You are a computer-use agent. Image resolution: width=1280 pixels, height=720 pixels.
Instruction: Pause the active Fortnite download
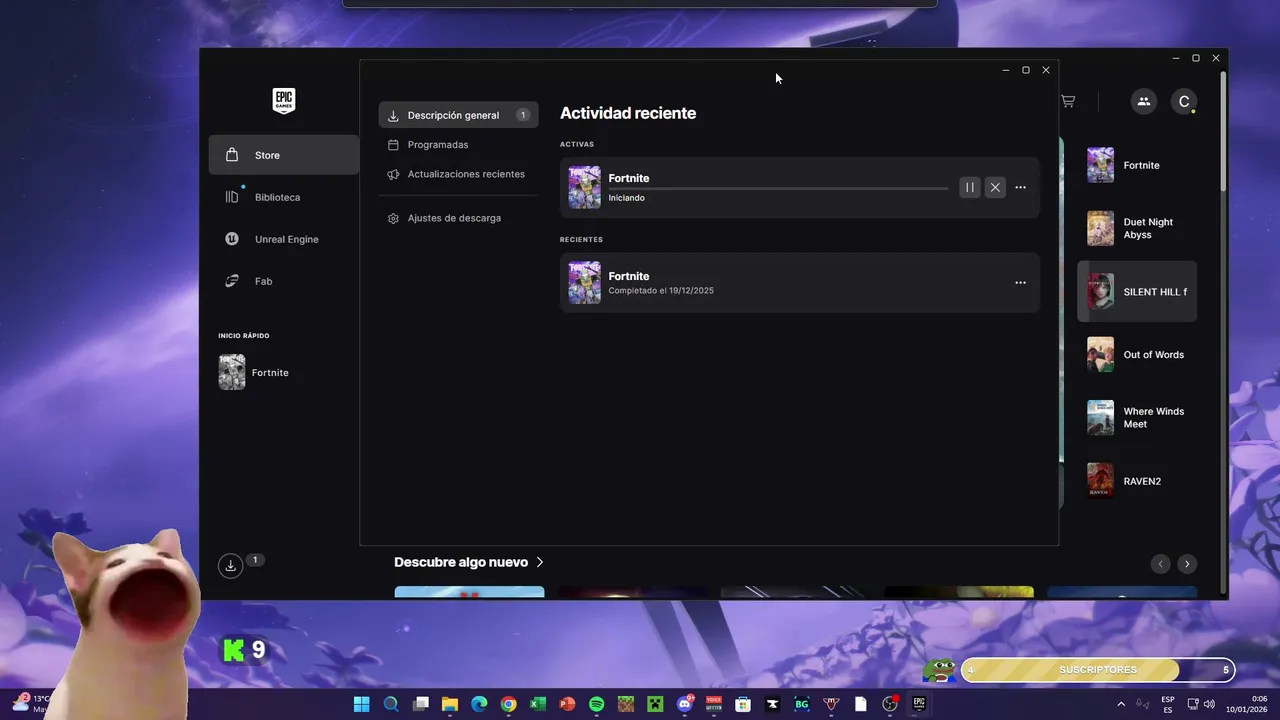coord(970,187)
